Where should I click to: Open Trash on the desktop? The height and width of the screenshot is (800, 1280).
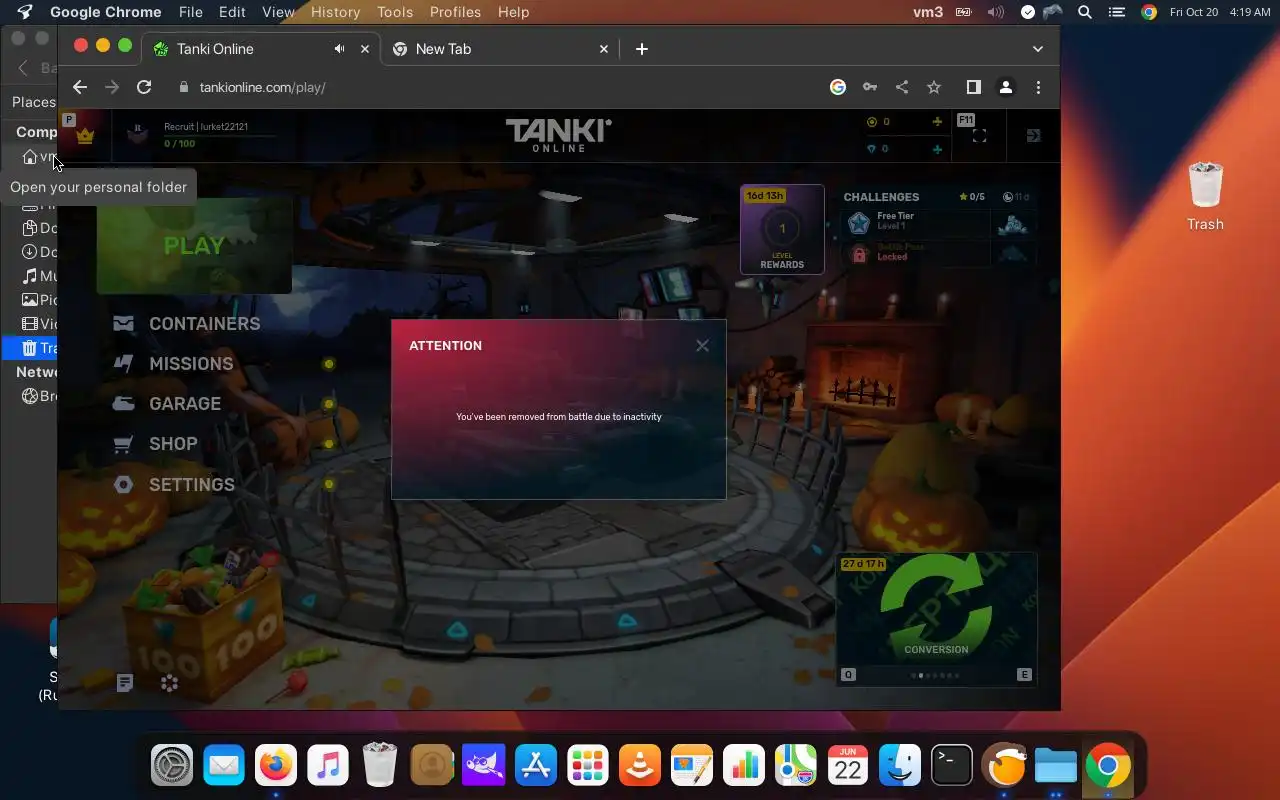1205,196
